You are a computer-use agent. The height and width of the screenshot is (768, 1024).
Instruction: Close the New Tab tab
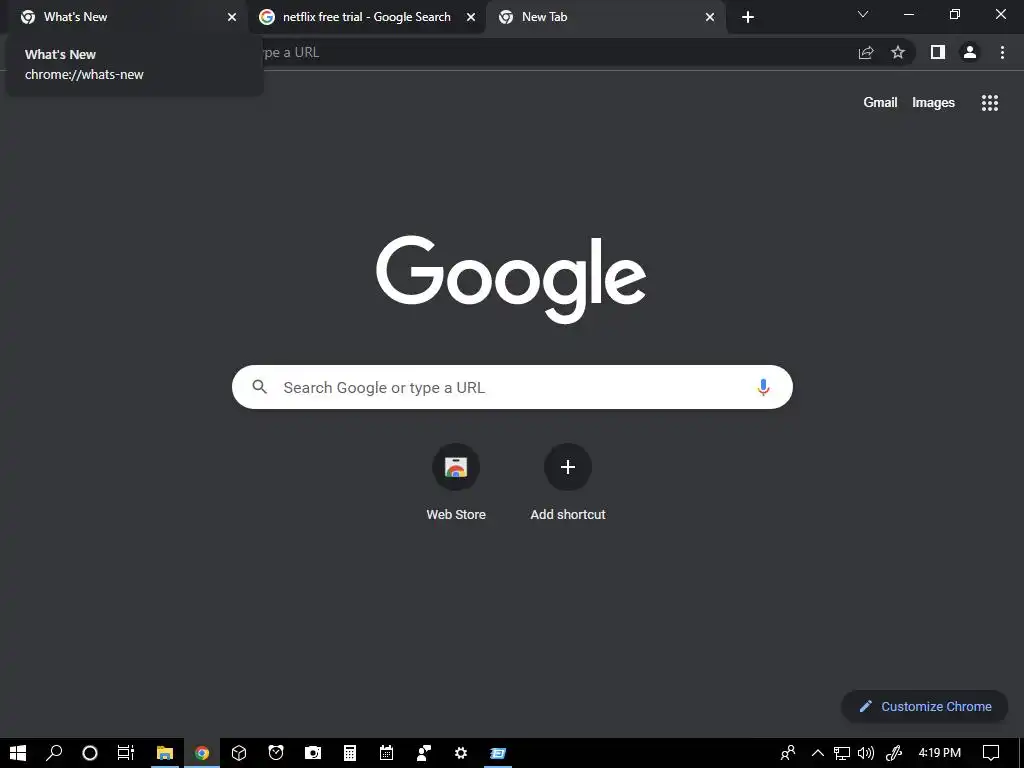[710, 17]
